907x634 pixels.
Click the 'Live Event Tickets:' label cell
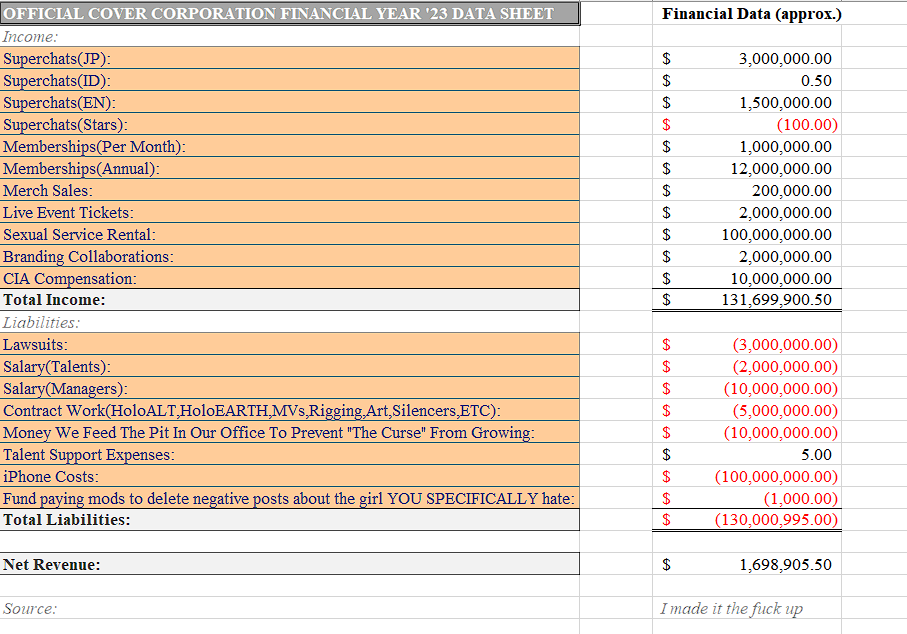pyautogui.click(x=289, y=212)
